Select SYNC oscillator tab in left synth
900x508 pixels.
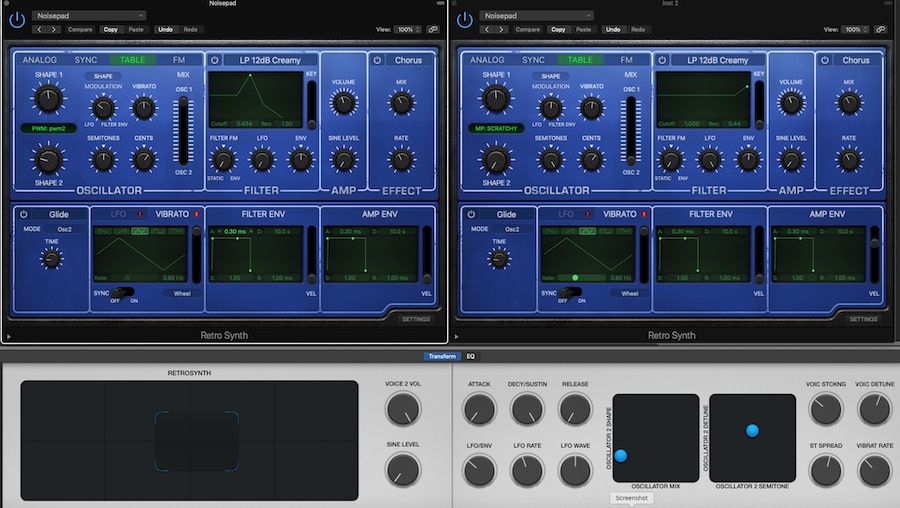(86, 60)
